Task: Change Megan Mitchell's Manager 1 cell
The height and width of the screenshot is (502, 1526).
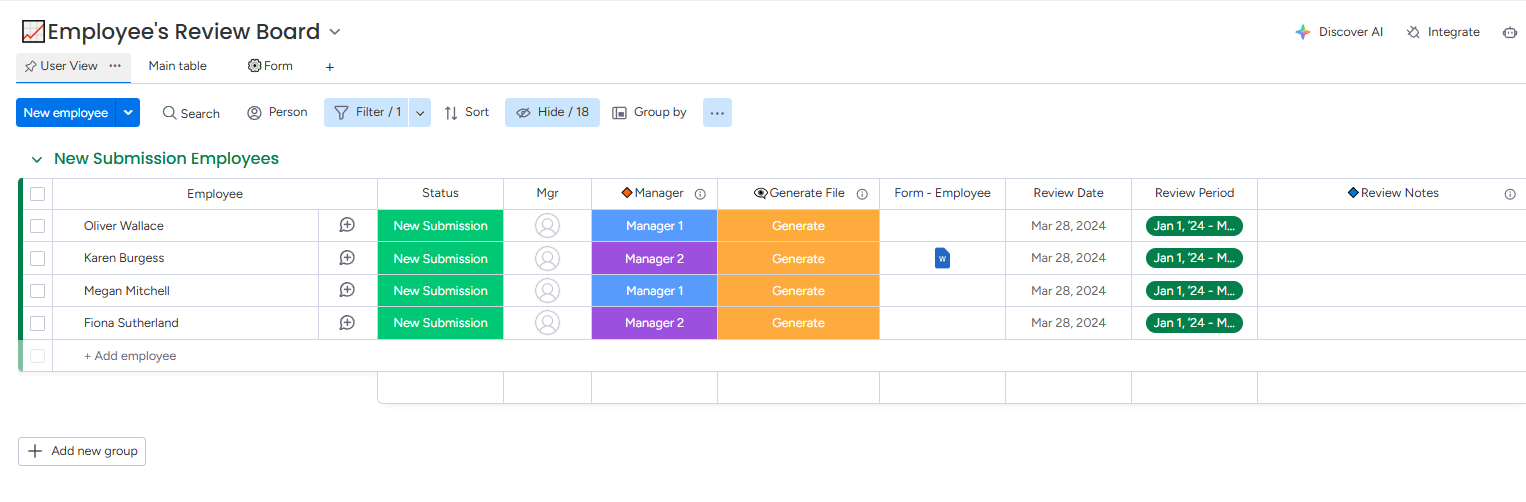Action: point(654,291)
